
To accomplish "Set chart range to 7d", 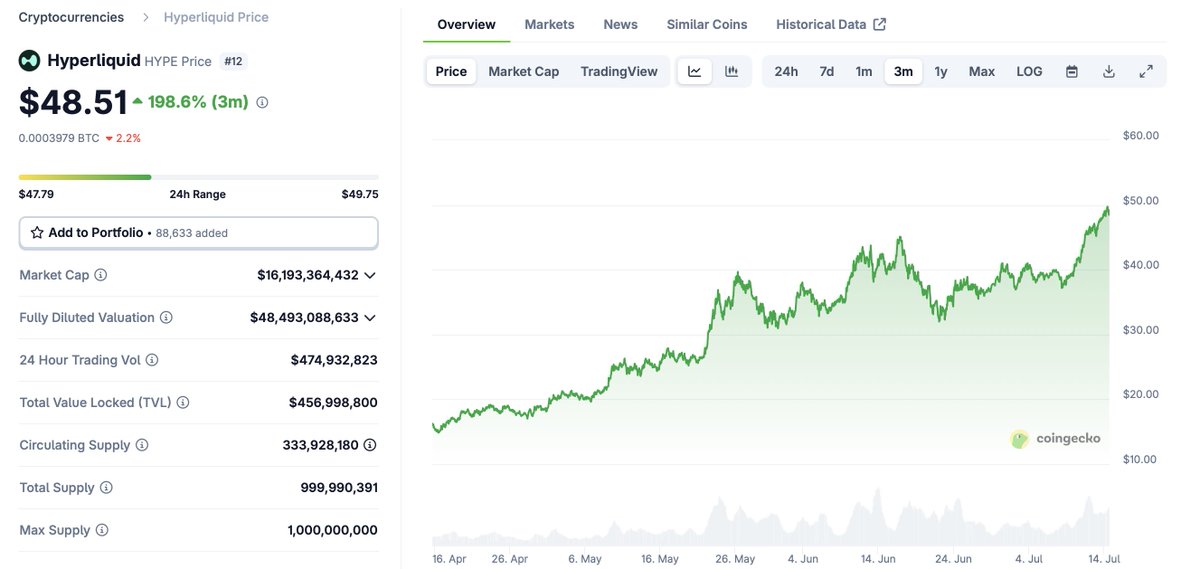I will (827, 71).
